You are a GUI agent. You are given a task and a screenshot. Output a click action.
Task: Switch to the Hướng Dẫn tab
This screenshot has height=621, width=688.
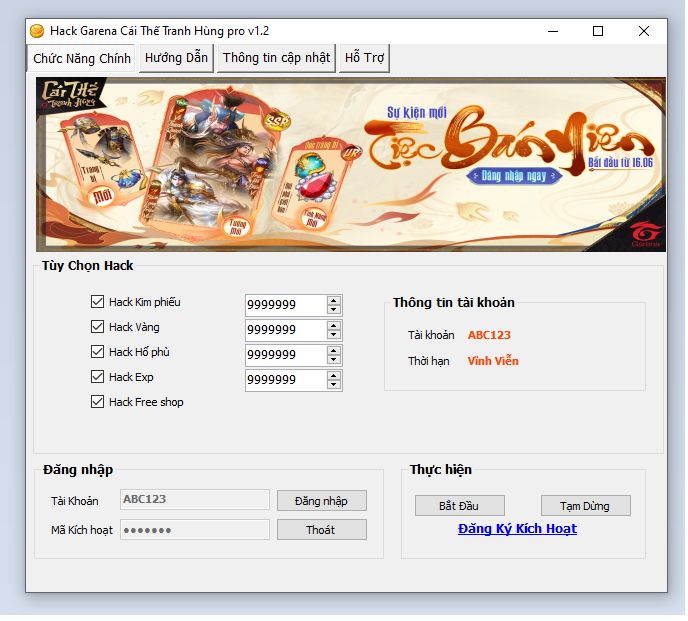pyautogui.click(x=176, y=58)
